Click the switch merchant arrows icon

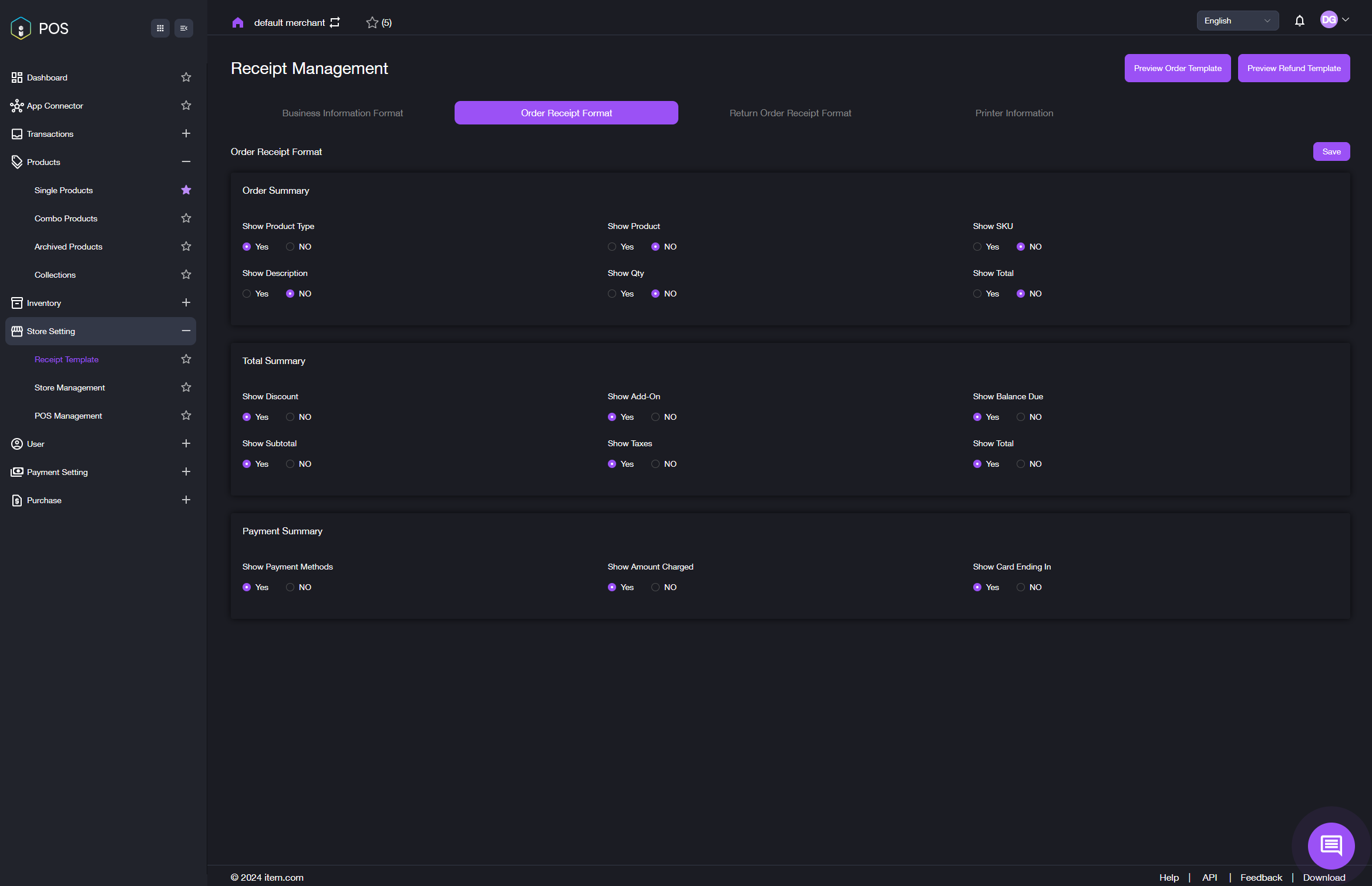tap(335, 22)
